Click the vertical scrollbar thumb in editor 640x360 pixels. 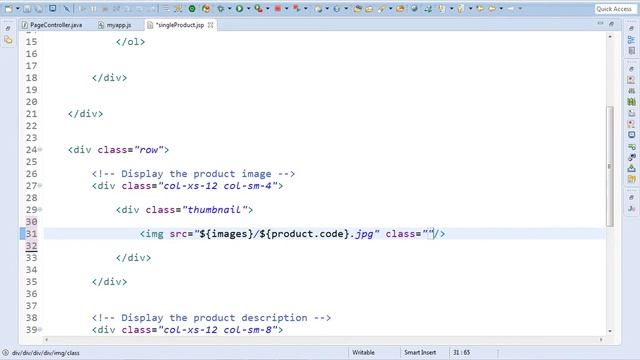click(x=610, y=166)
